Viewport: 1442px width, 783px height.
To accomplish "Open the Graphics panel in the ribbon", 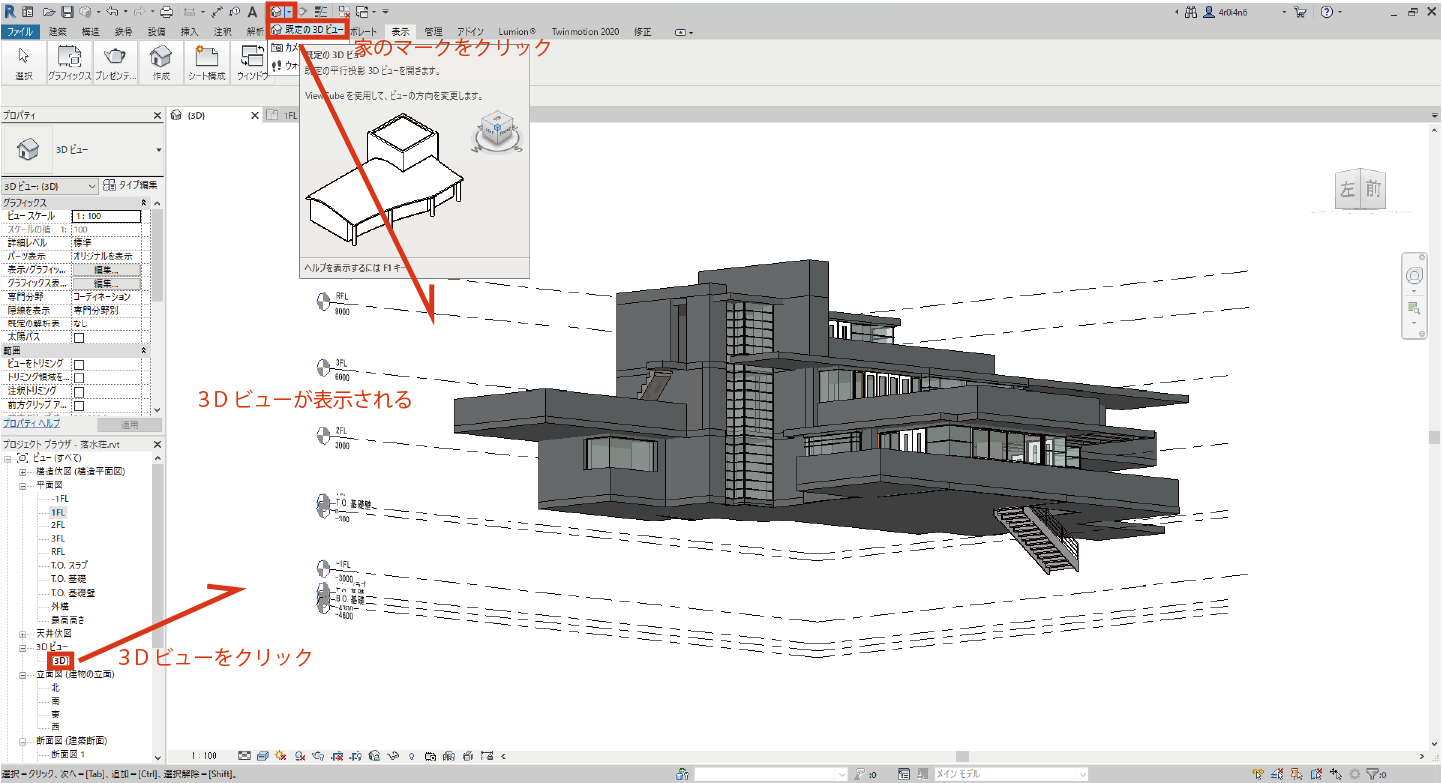I will [69, 62].
